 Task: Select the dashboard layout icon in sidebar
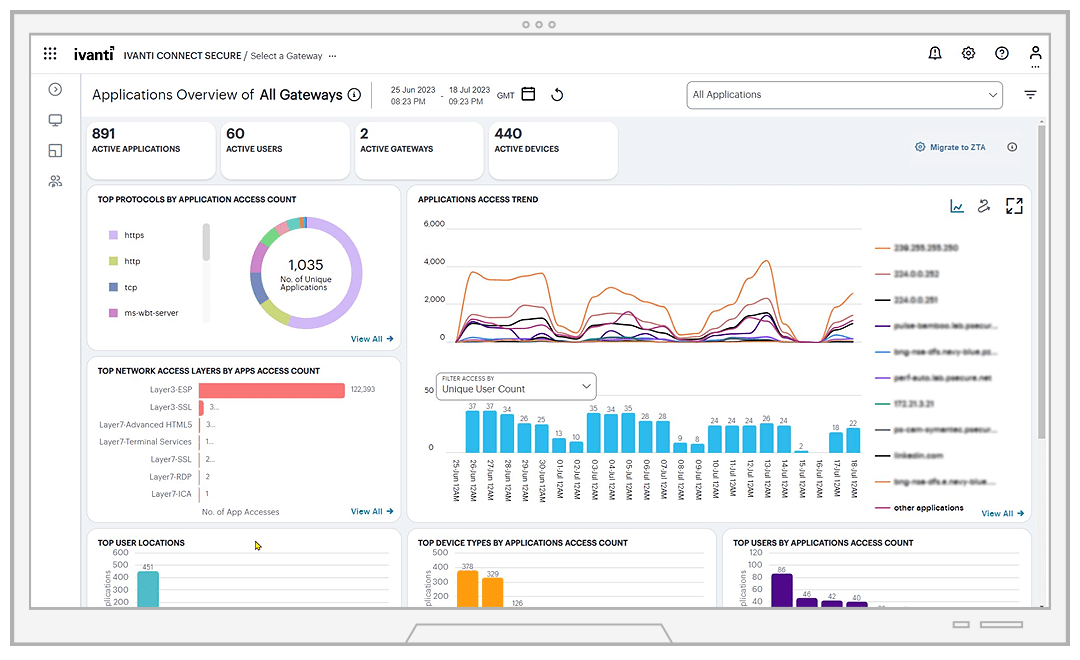55,151
